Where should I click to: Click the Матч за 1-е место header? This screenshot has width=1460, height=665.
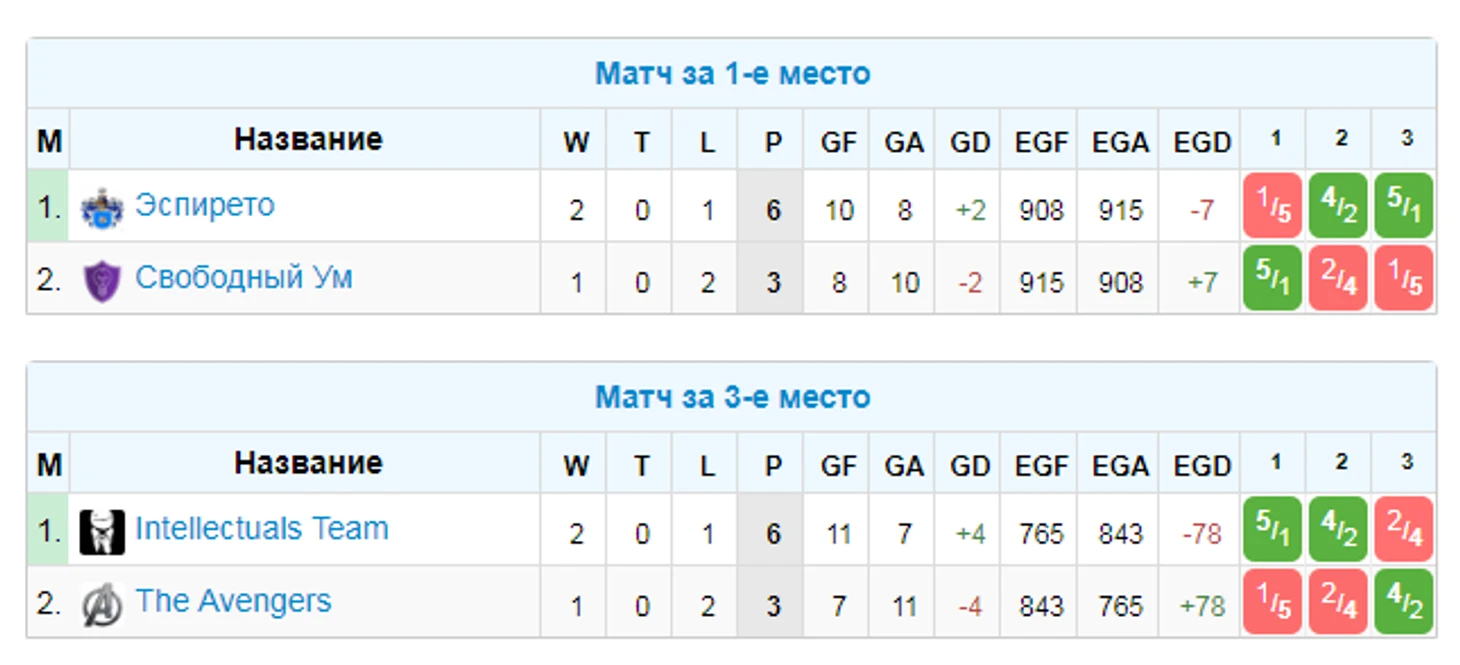[x=732, y=74]
